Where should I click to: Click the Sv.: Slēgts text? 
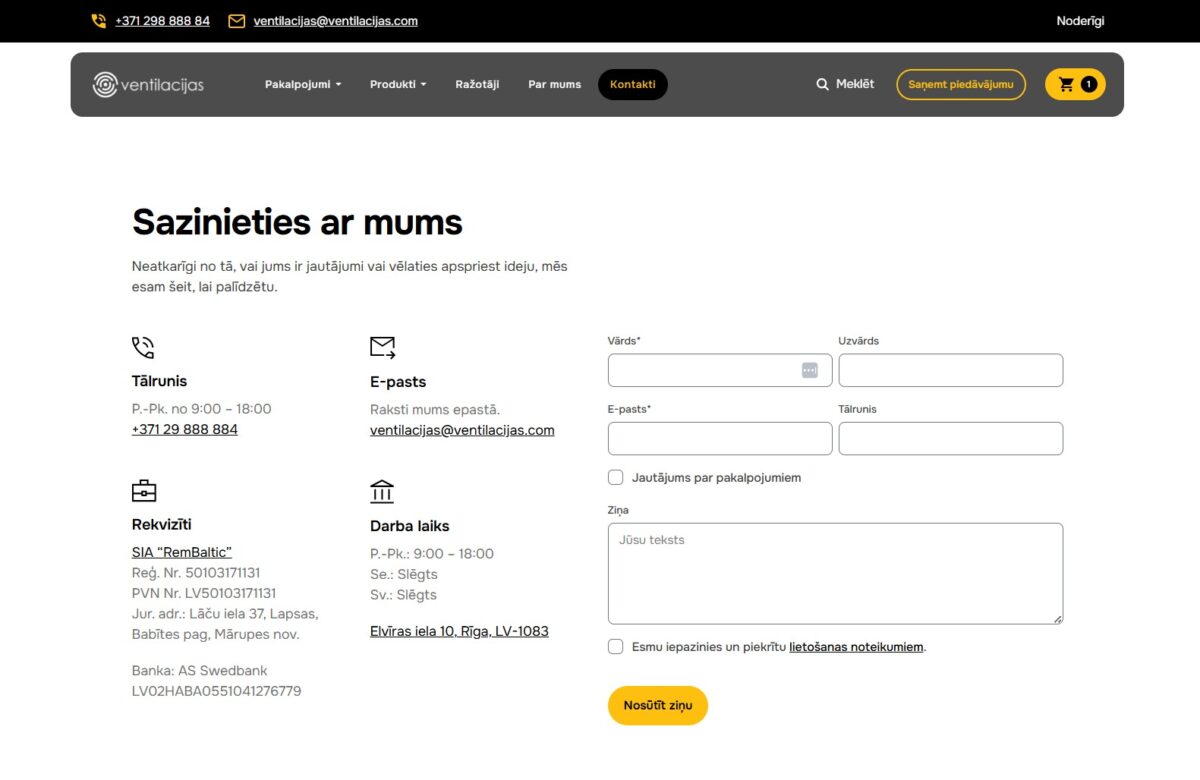click(x=404, y=595)
